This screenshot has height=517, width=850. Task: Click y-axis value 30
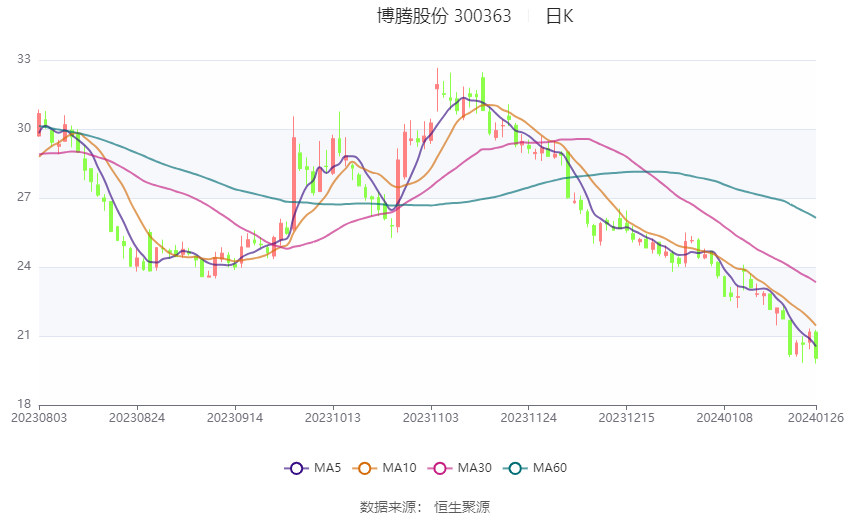click(x=24, y=128)
